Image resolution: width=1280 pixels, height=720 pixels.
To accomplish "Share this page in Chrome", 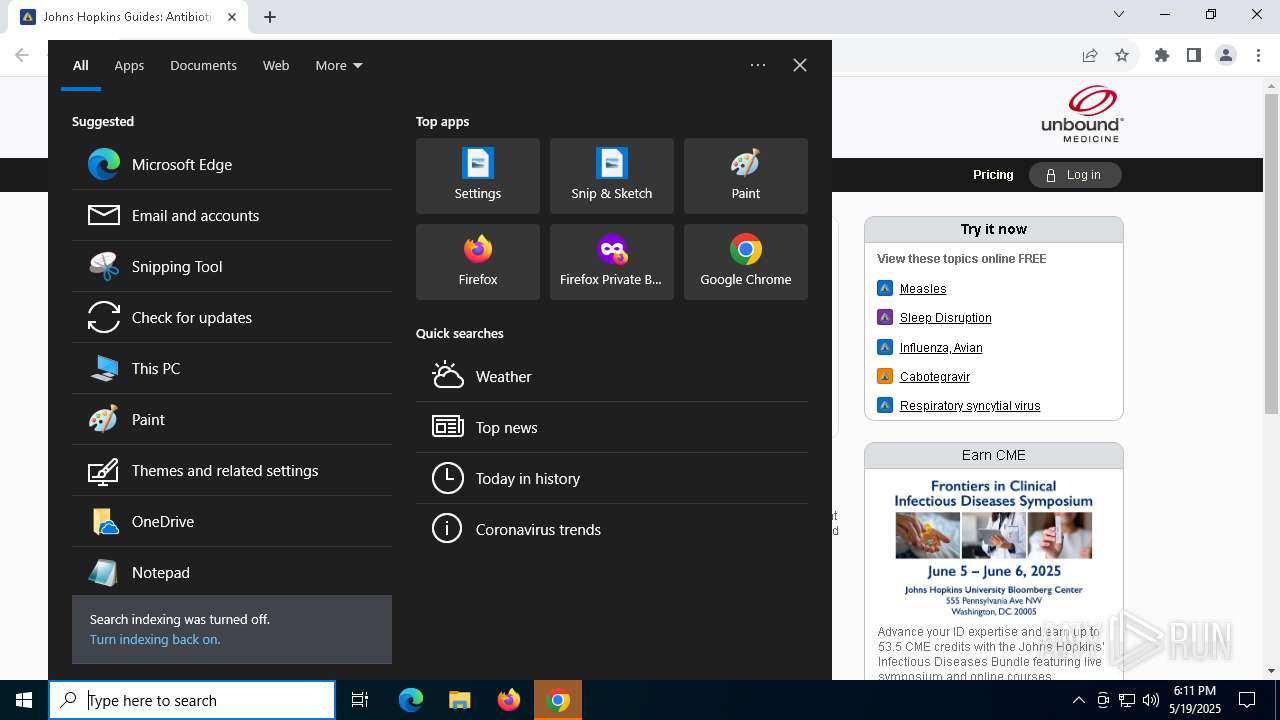I will click(x=1090, y=55).
